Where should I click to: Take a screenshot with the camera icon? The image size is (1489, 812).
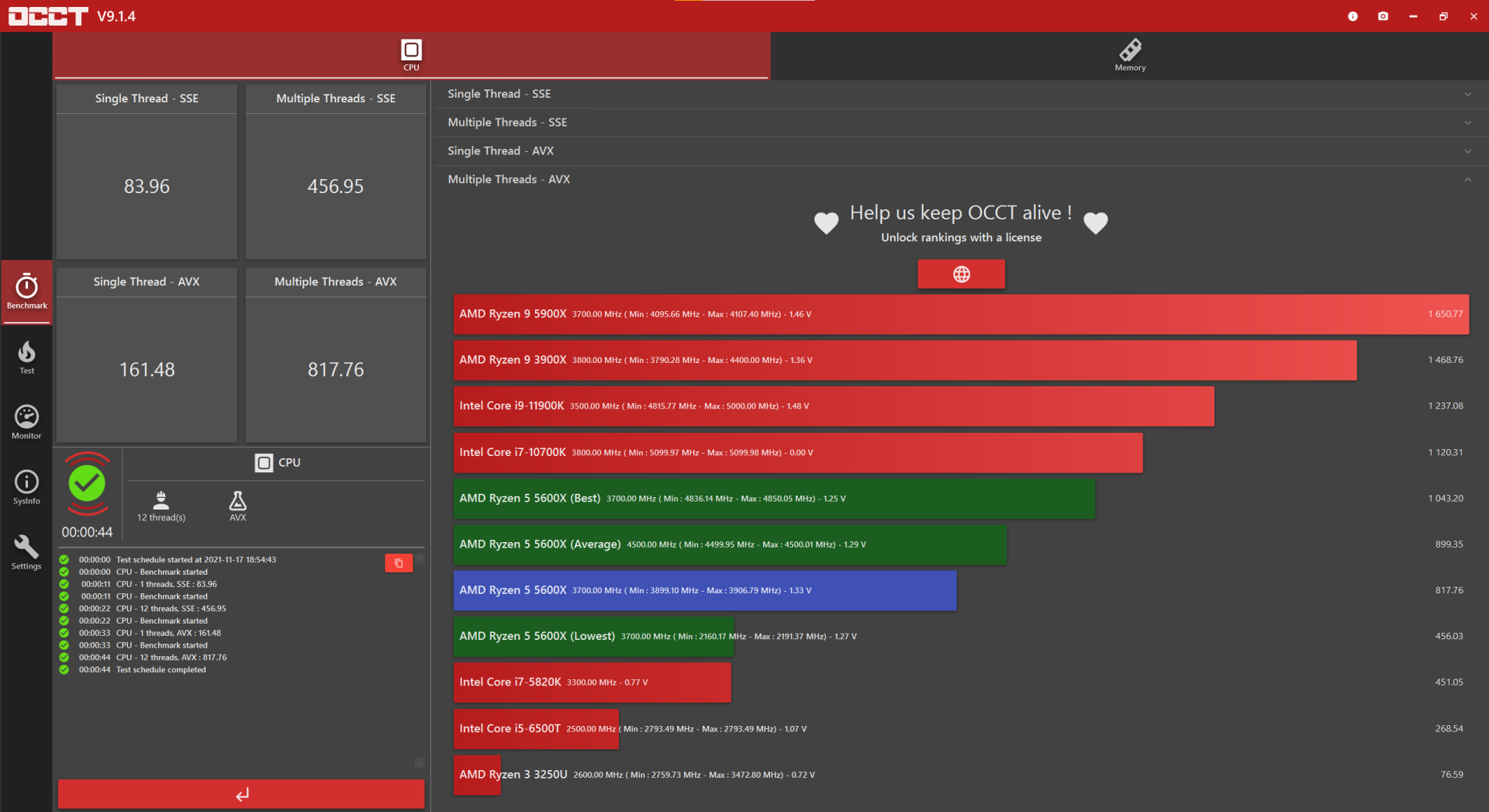(x=1383, y=16)
